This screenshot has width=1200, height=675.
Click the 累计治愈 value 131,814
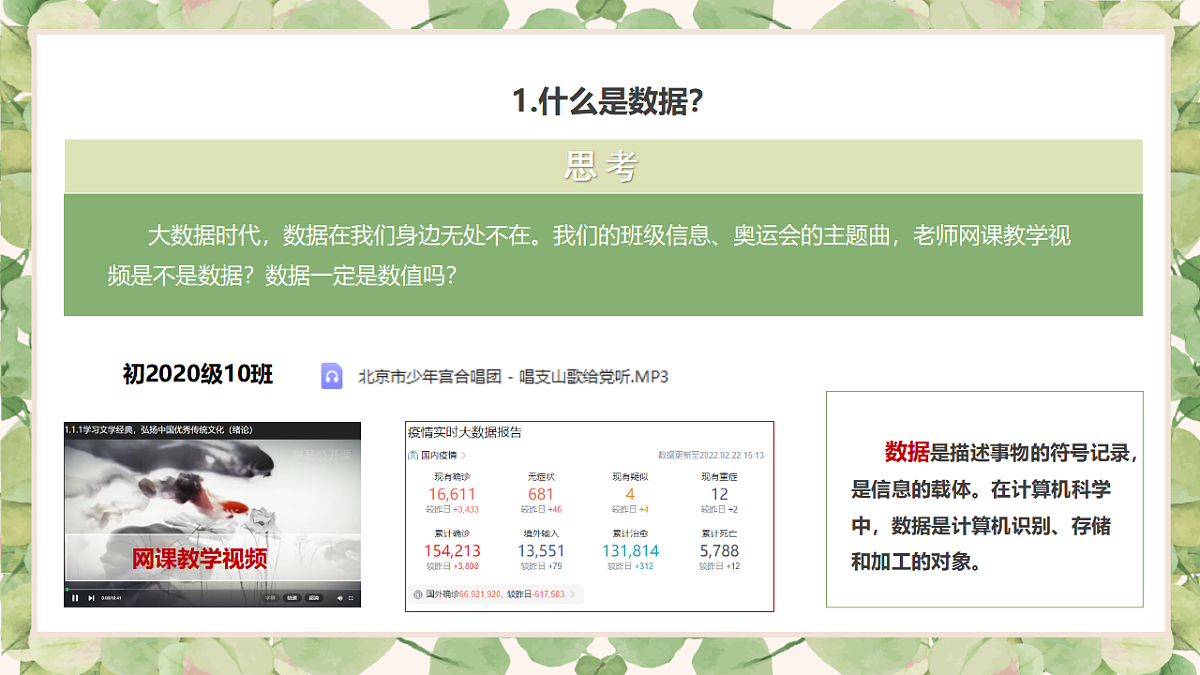[x=630, y=551]
